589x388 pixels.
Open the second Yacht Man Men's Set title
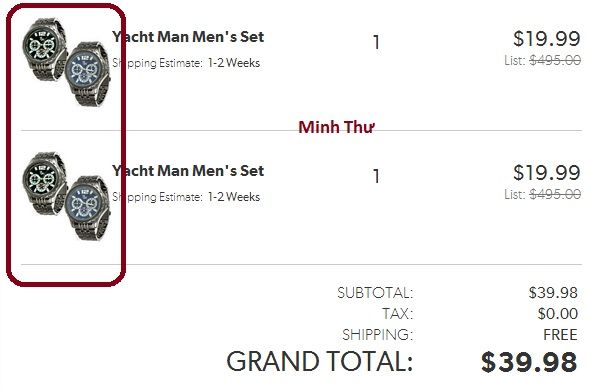(188, 171)
